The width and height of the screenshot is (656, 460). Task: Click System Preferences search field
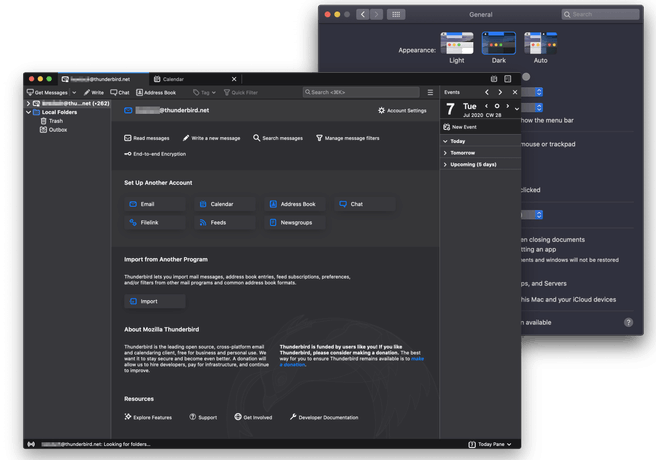tap(600, 14)
